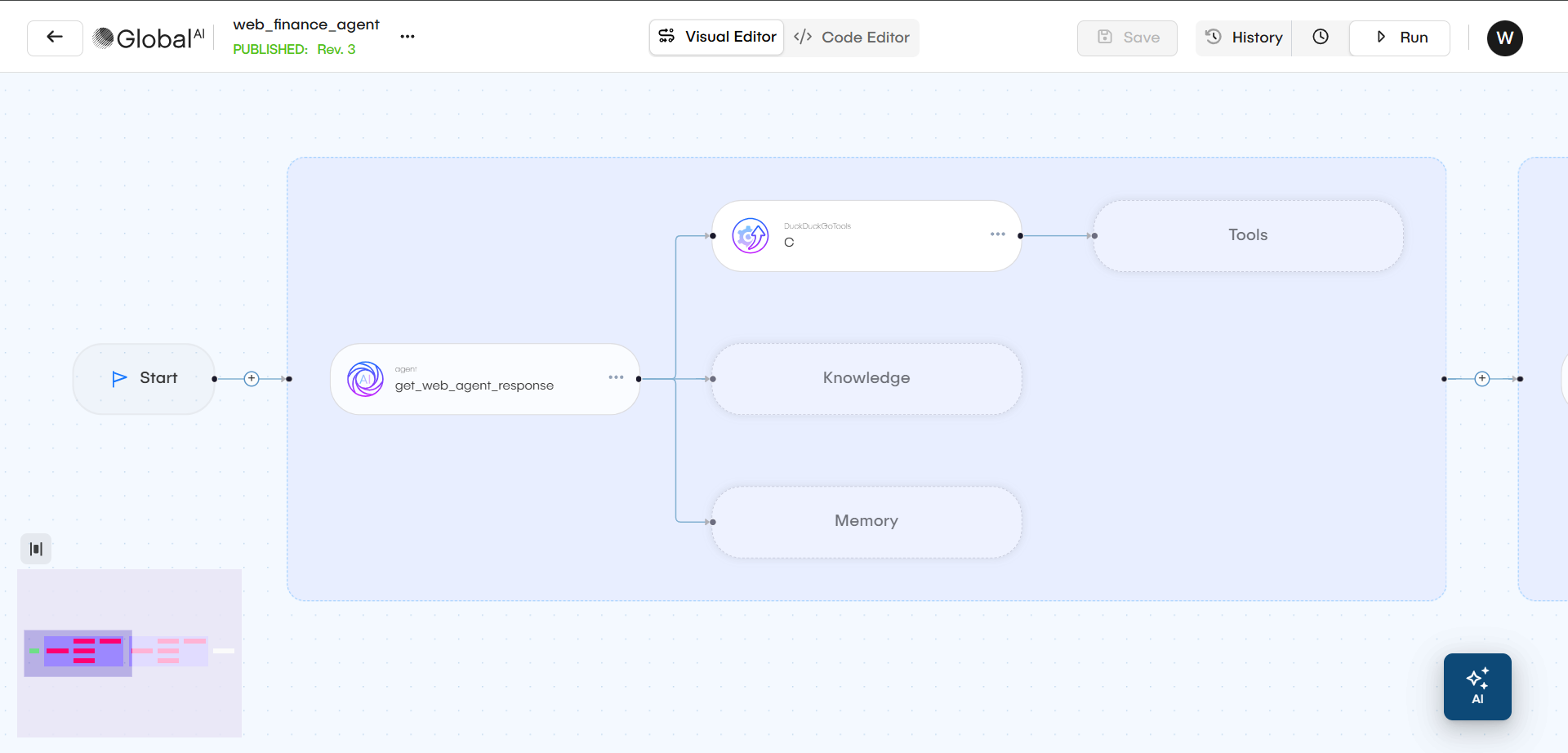The width and height of the screenshot is (1568, 753).
Task: Click the History restore icon
Action: (x=1213, y=37)
